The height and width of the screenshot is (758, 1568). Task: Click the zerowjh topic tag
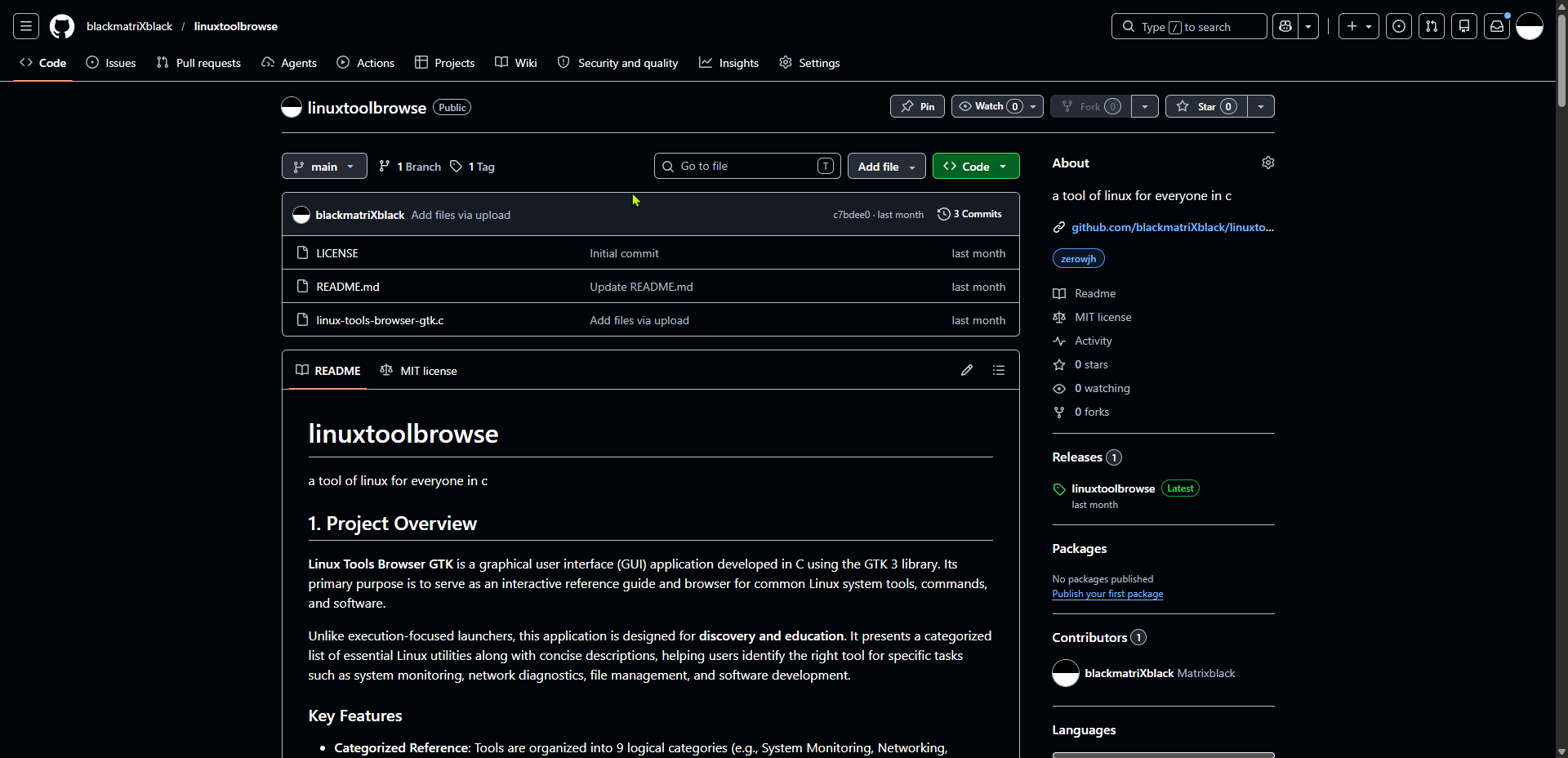coord(1079,259)
